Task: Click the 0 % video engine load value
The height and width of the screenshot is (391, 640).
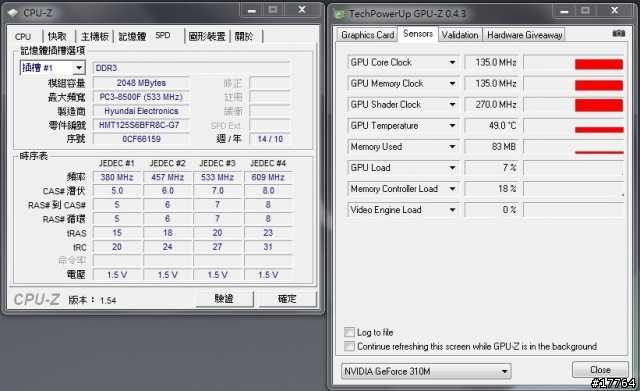Action: [491, 210]
